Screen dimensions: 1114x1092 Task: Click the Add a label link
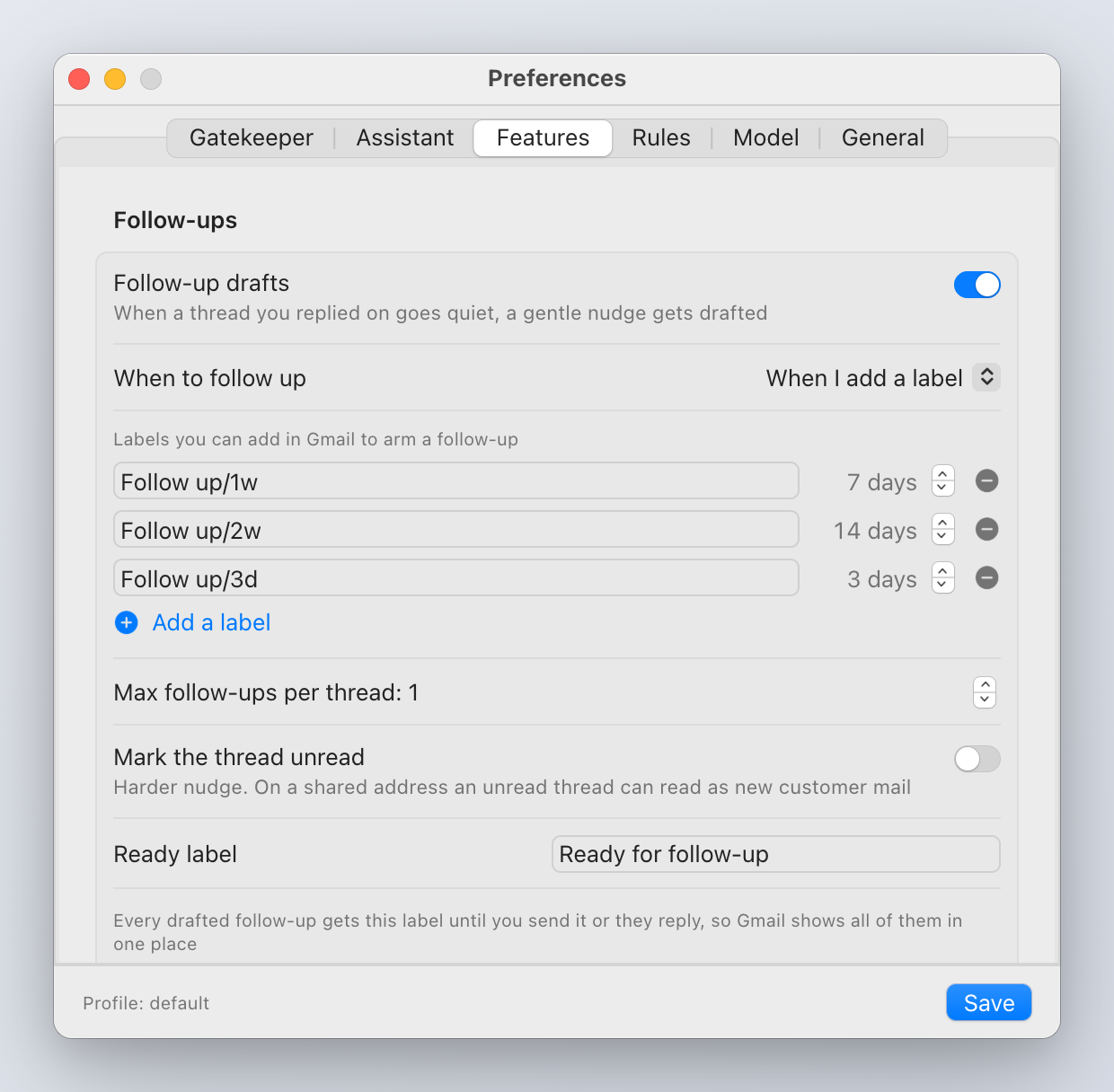[x=211, y=622]
